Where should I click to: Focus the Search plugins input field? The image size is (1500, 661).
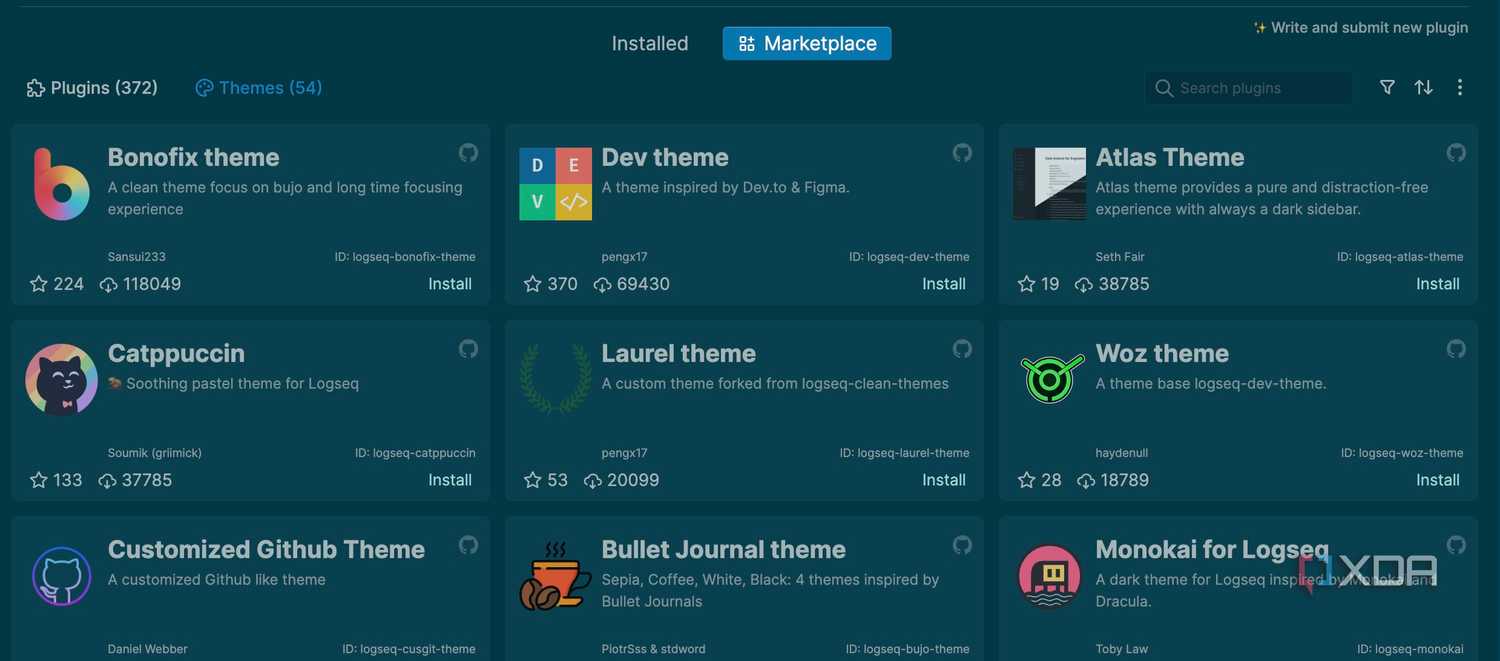pos(1248,88)
